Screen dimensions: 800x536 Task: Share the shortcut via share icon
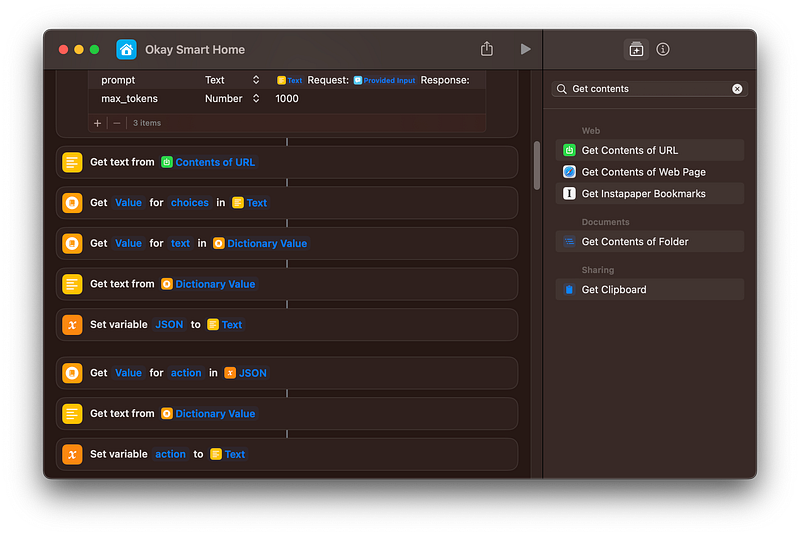pos(487,49)
